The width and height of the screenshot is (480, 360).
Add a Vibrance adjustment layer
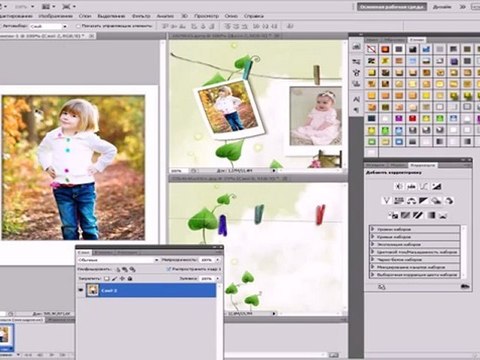[x=386, y=201]
